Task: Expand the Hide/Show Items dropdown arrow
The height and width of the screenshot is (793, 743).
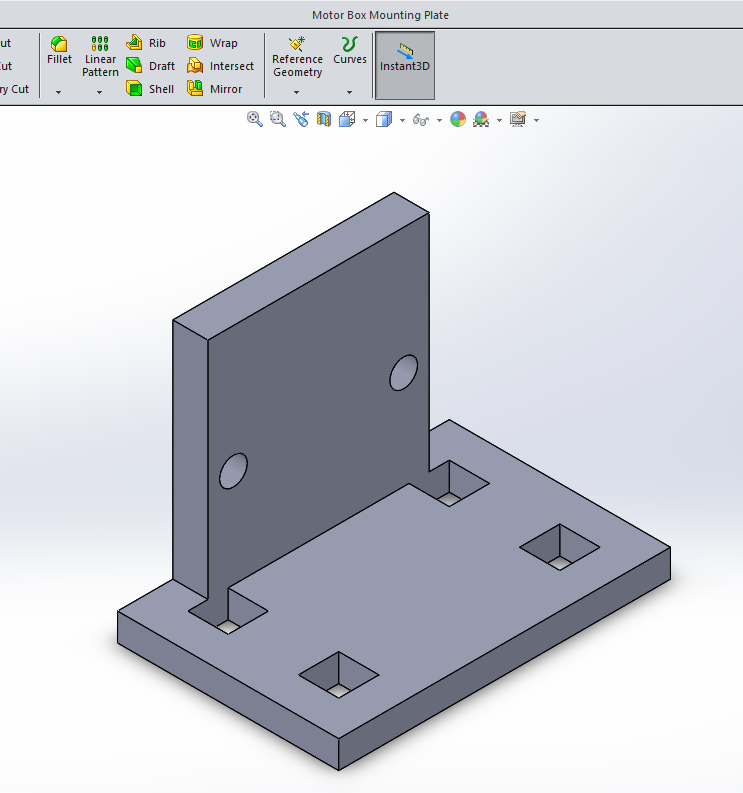Action: (439, 120)
